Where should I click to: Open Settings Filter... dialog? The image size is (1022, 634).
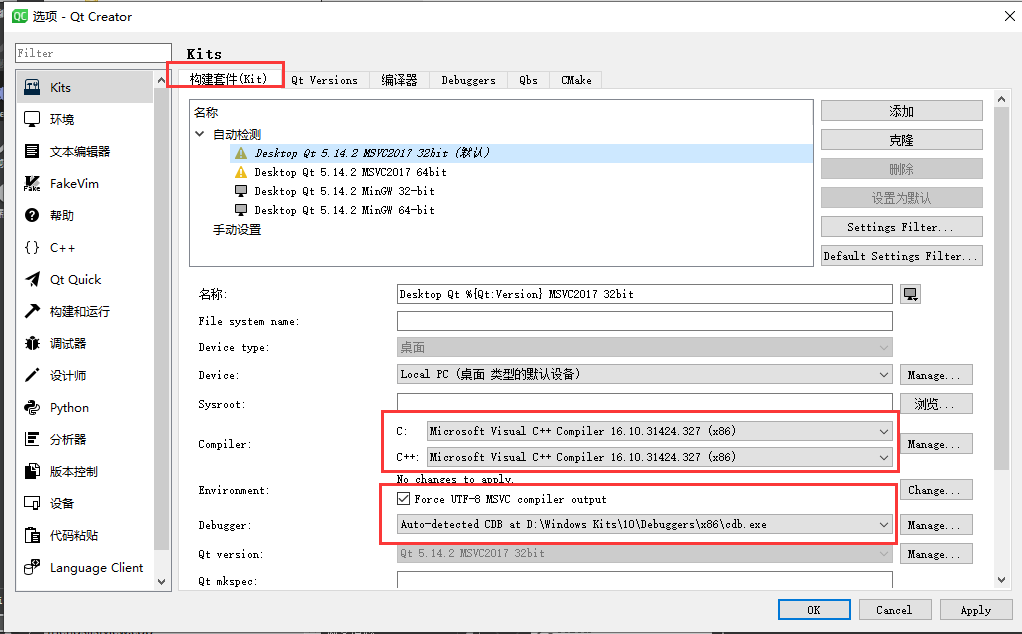click(901, 227)
